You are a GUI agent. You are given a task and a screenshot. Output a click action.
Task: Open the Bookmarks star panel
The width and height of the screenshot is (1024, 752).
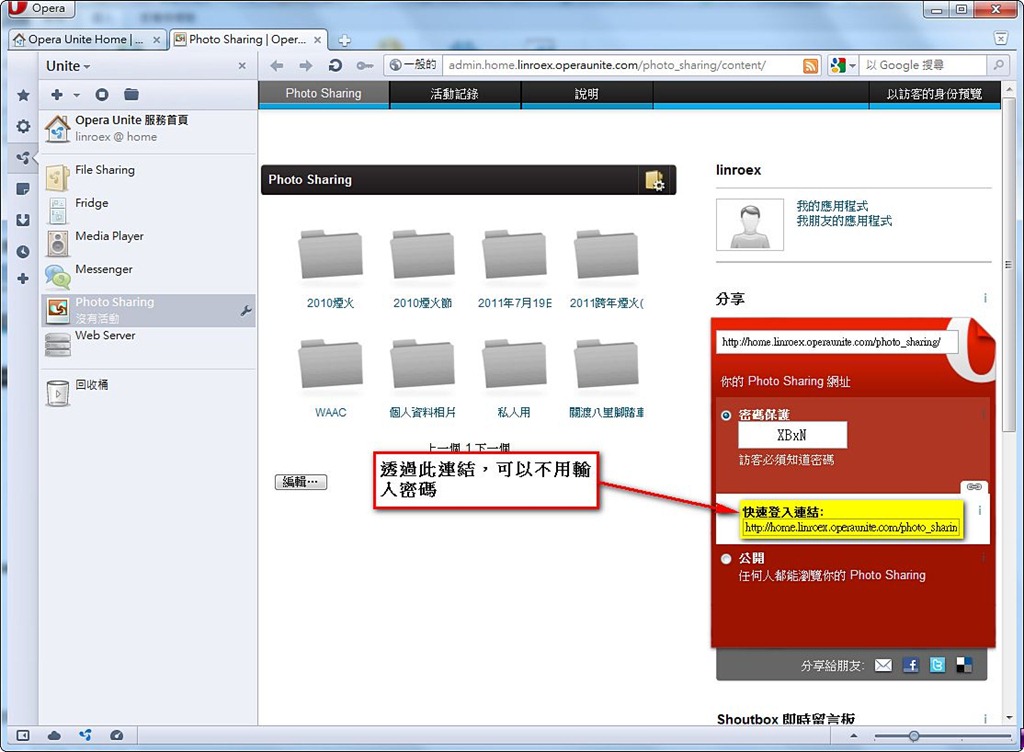click(x=23, y=95)
